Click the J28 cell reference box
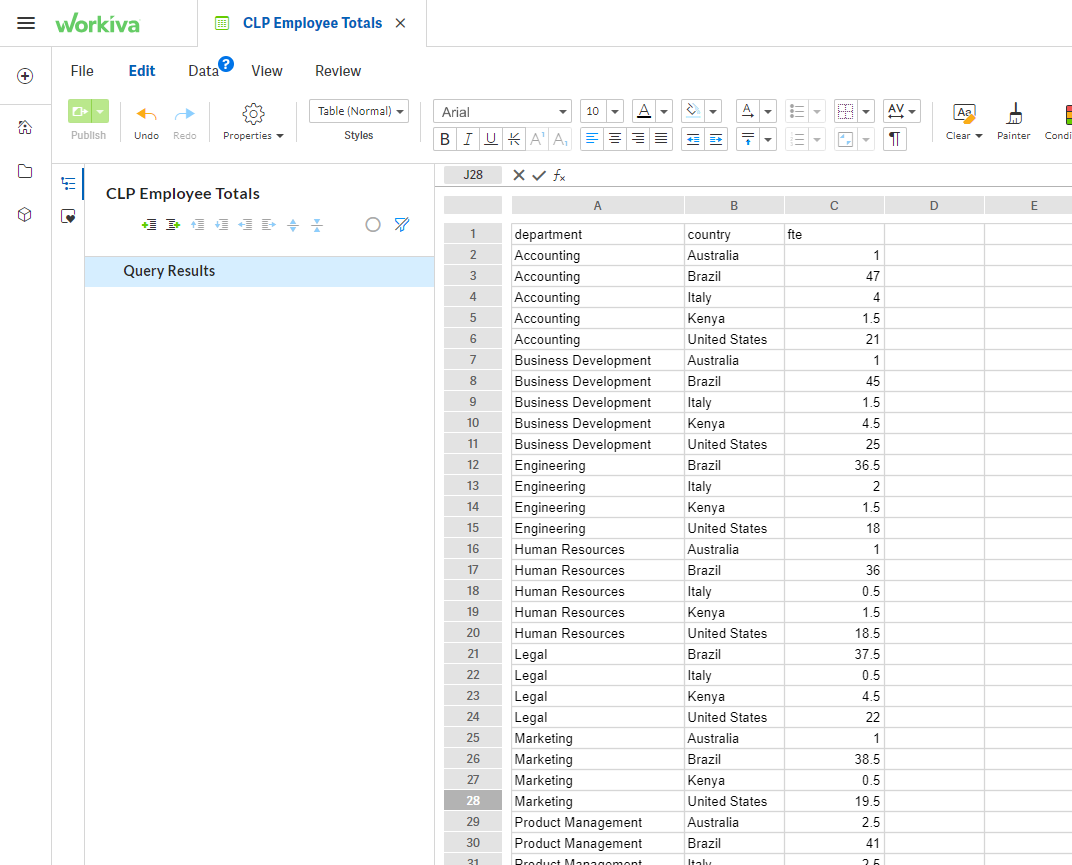This screenshot has height=865, width=1072. [x=473, y=175]
